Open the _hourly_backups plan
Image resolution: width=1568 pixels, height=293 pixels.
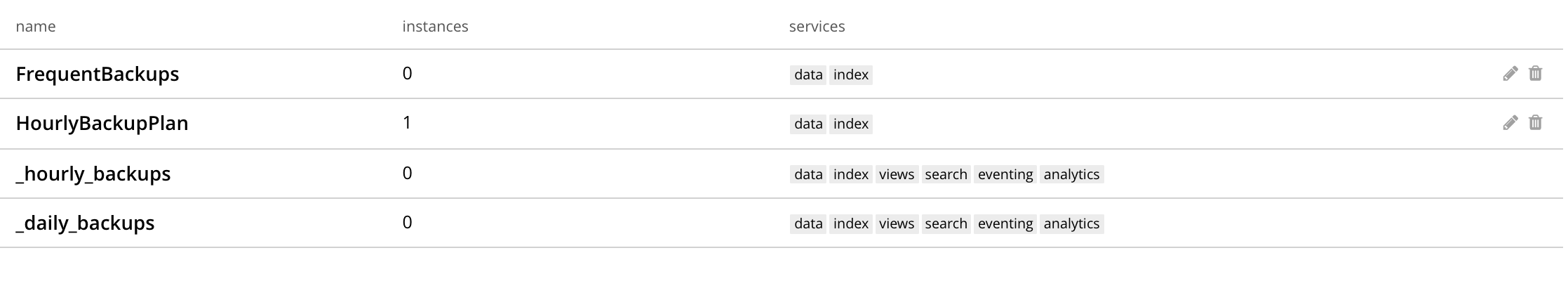pos(93,174)
